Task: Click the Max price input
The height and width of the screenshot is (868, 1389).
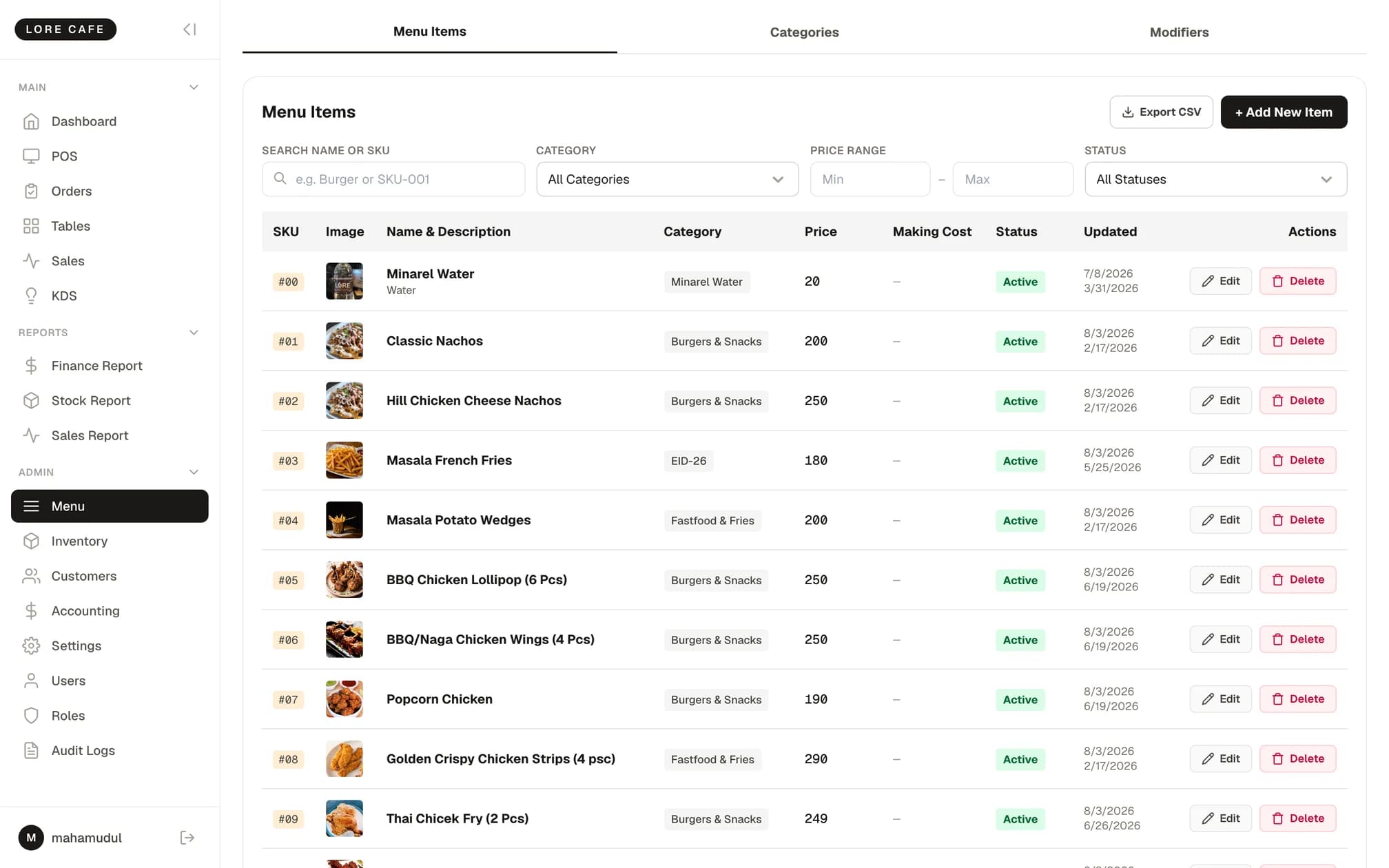Action: click(x=1012, y=179)
